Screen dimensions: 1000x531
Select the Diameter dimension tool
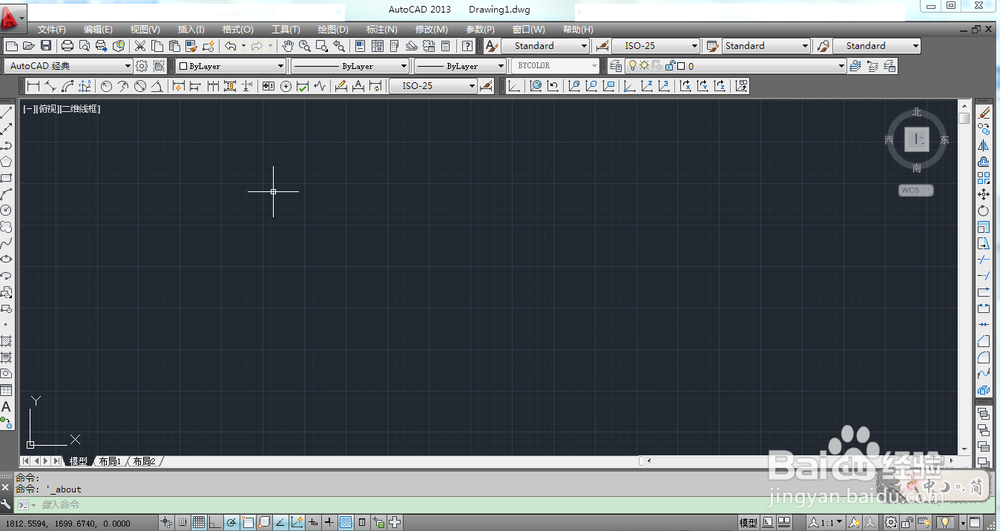(x=140, y=86)
